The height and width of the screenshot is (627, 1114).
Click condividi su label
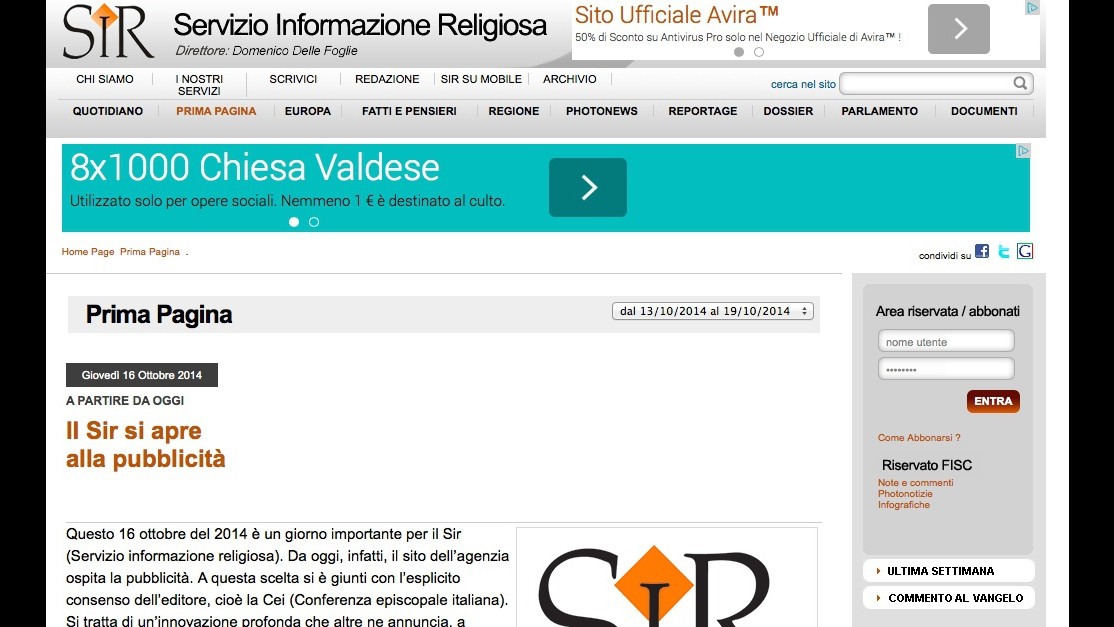pyautogui.click(x=944, y=256)
